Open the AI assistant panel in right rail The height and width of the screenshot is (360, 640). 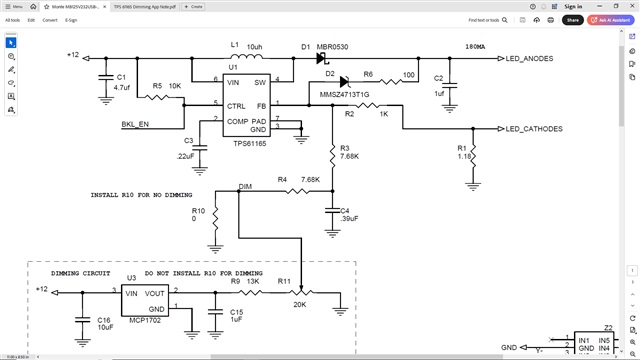coord(632,37)
